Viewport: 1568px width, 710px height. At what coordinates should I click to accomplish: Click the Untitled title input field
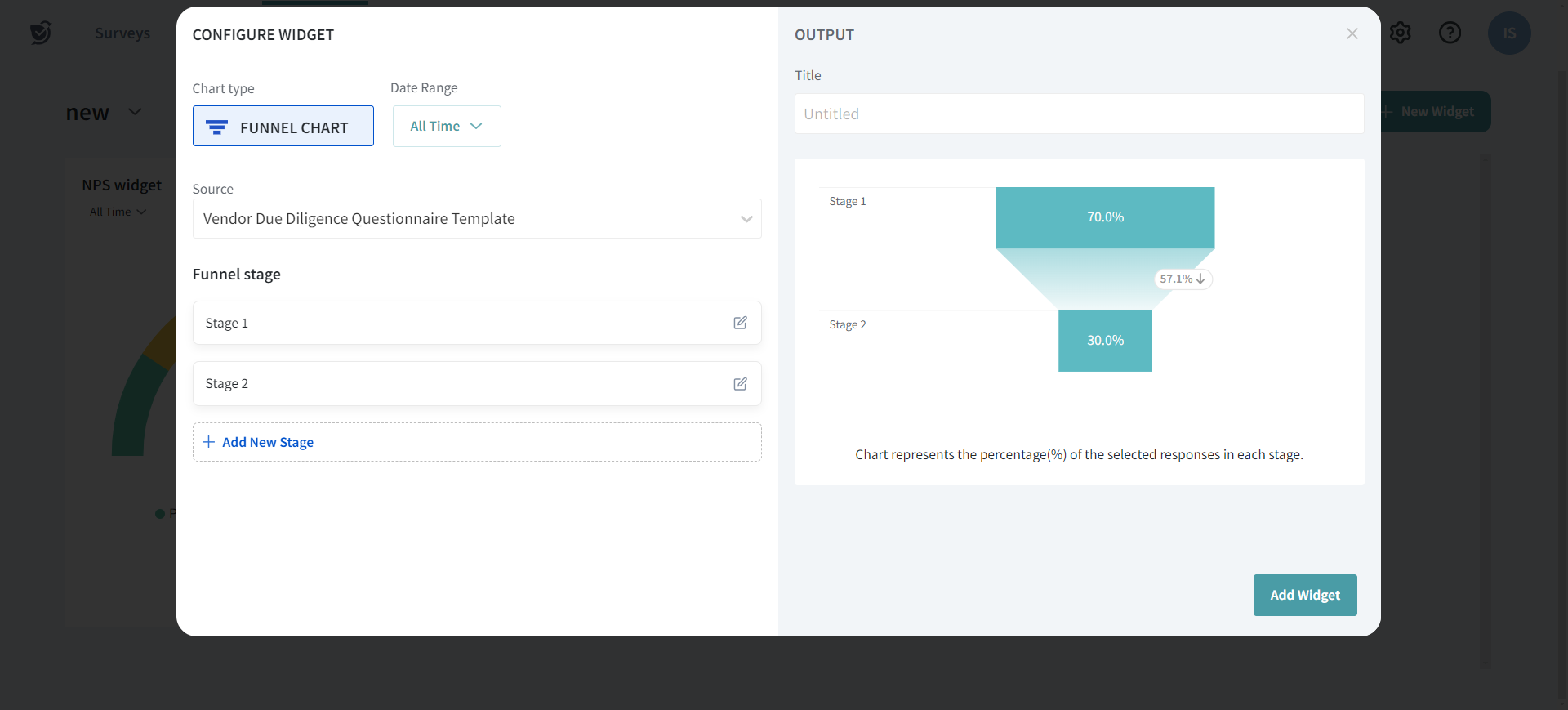[x=1078, y=114]
